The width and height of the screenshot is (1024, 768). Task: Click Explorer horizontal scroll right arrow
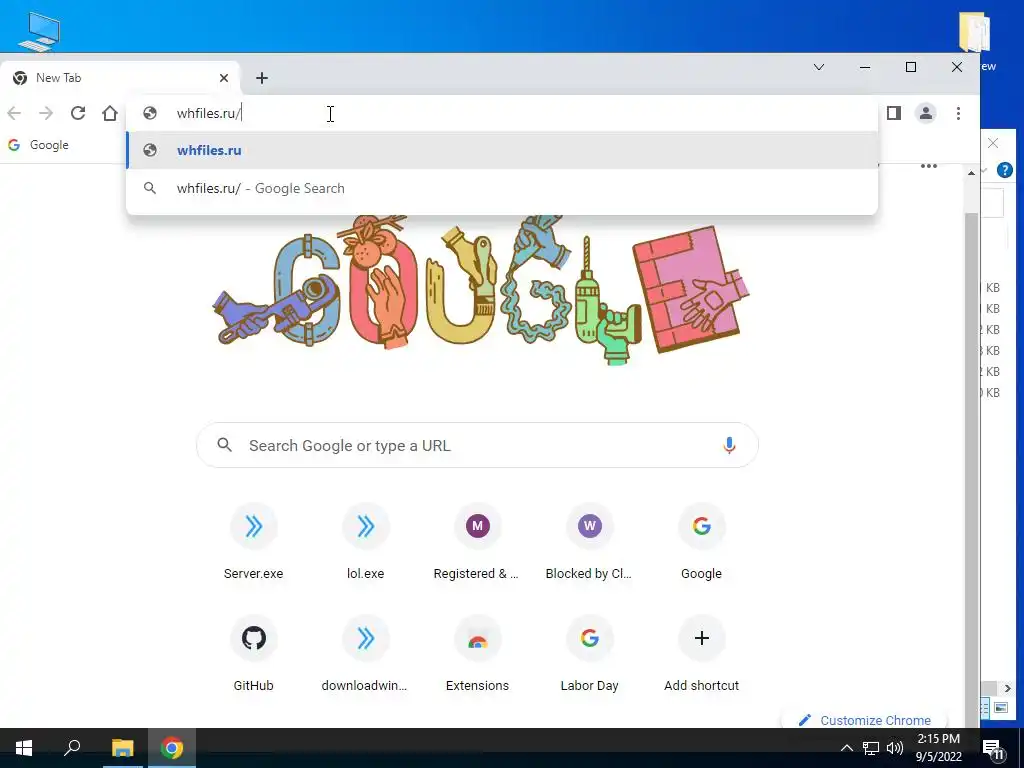click(1007, 688)
